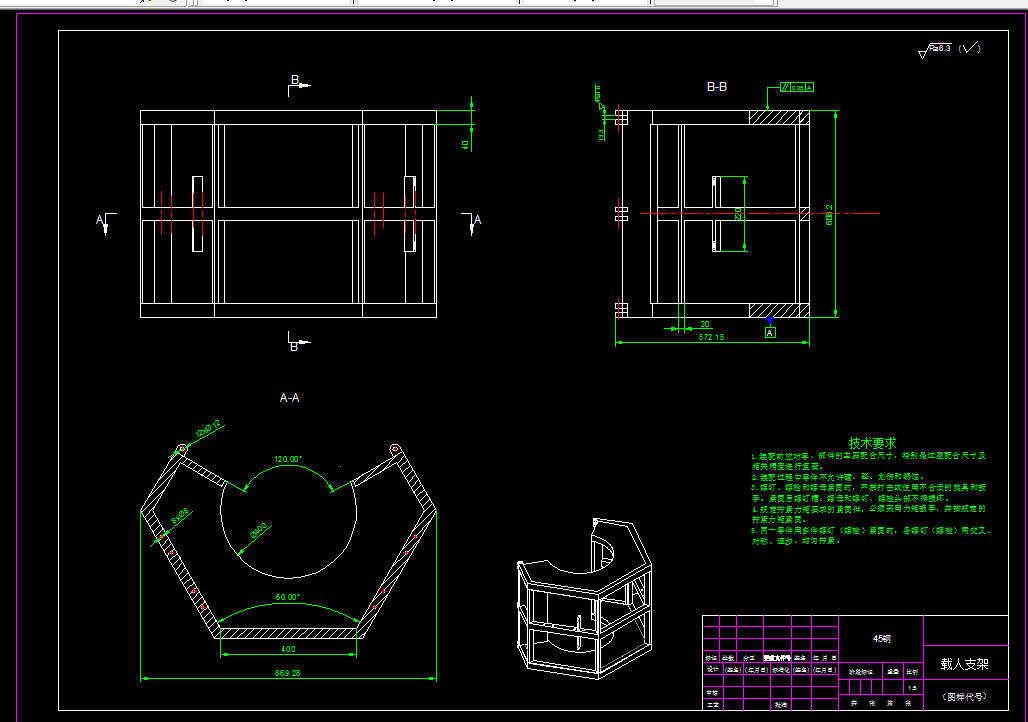This screenshot has width=1028, height=722.
Task: Click the 载人支架 title block name
Action: coord(964,664)
